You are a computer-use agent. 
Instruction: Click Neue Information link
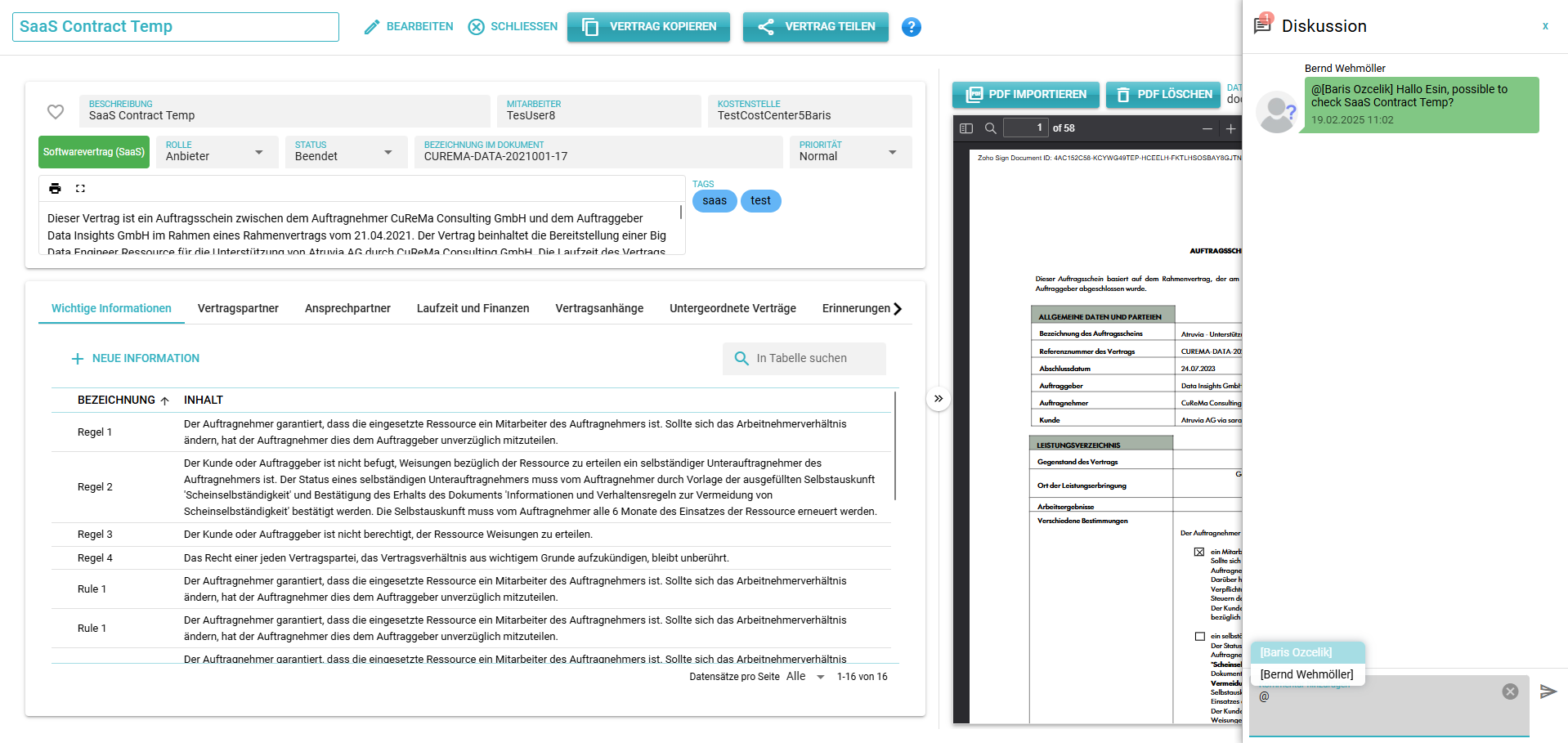coord(136,359)
